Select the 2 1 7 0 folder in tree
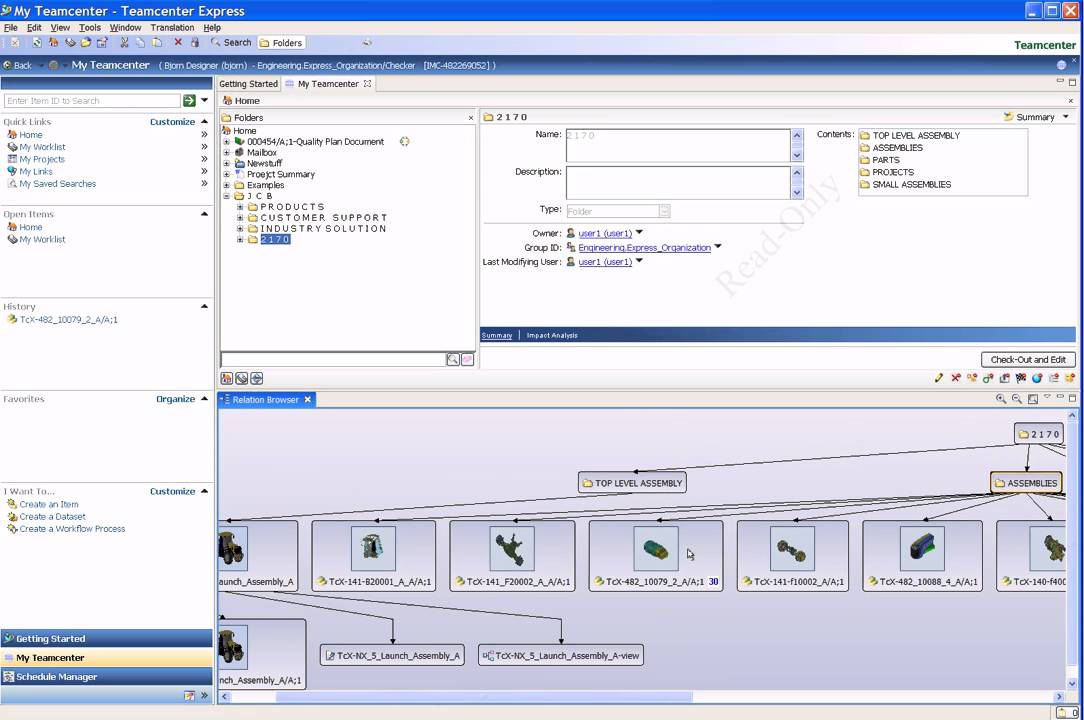1084x720 pixels. click(275, 239)
